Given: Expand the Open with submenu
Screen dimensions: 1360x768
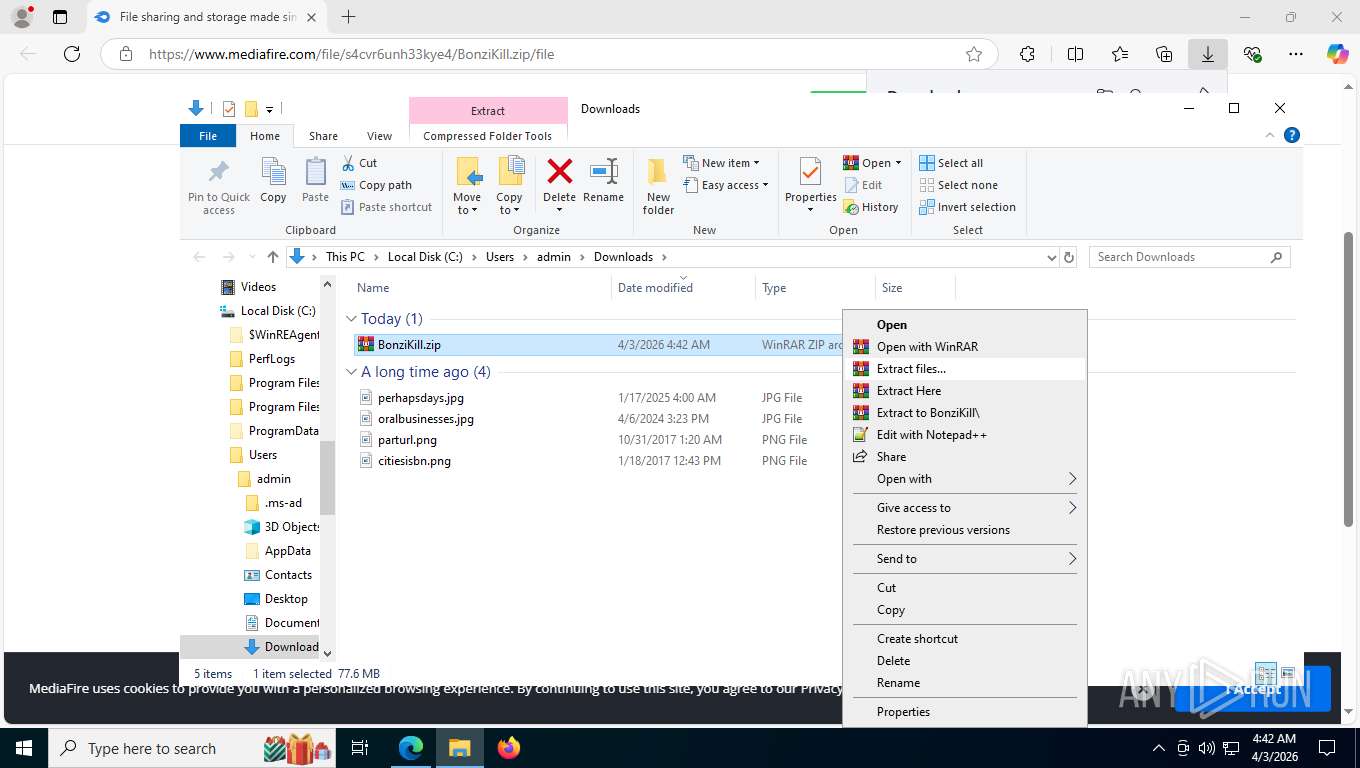Looking at the screenshot, I should tap(965, 479).
